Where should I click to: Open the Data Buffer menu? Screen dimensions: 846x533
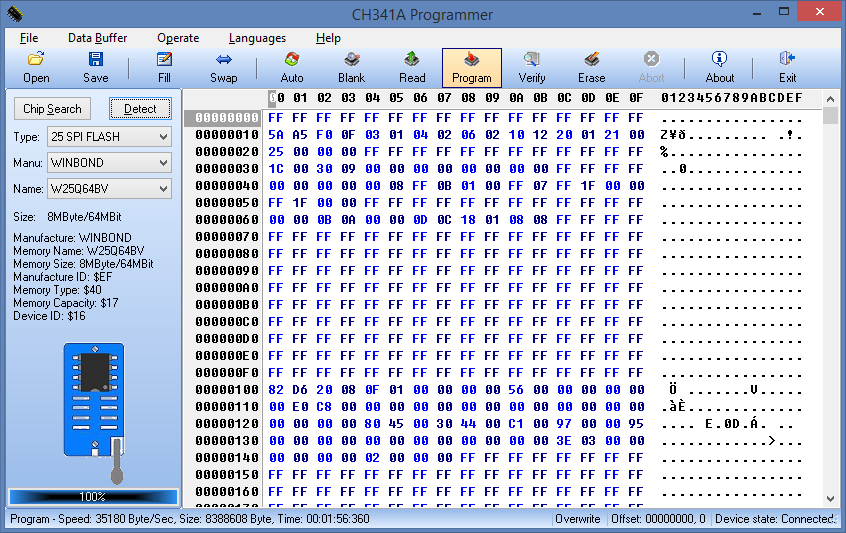click(x=96, y=38)
